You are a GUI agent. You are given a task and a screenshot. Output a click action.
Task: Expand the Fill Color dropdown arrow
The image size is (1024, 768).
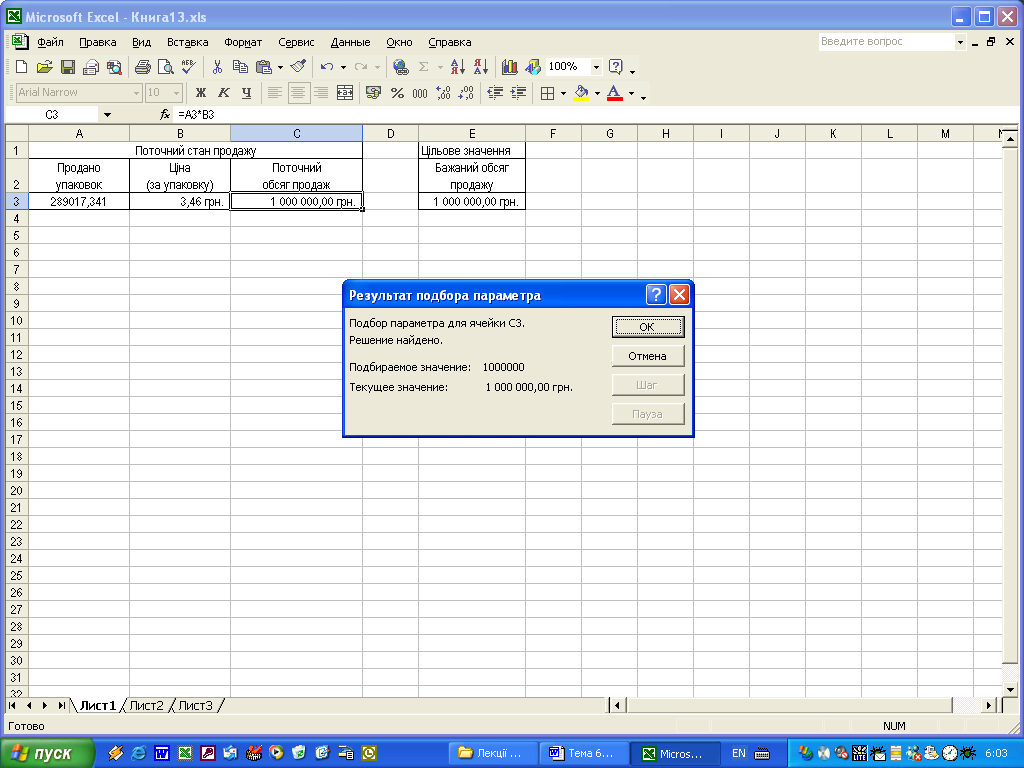tap(597, 93)
